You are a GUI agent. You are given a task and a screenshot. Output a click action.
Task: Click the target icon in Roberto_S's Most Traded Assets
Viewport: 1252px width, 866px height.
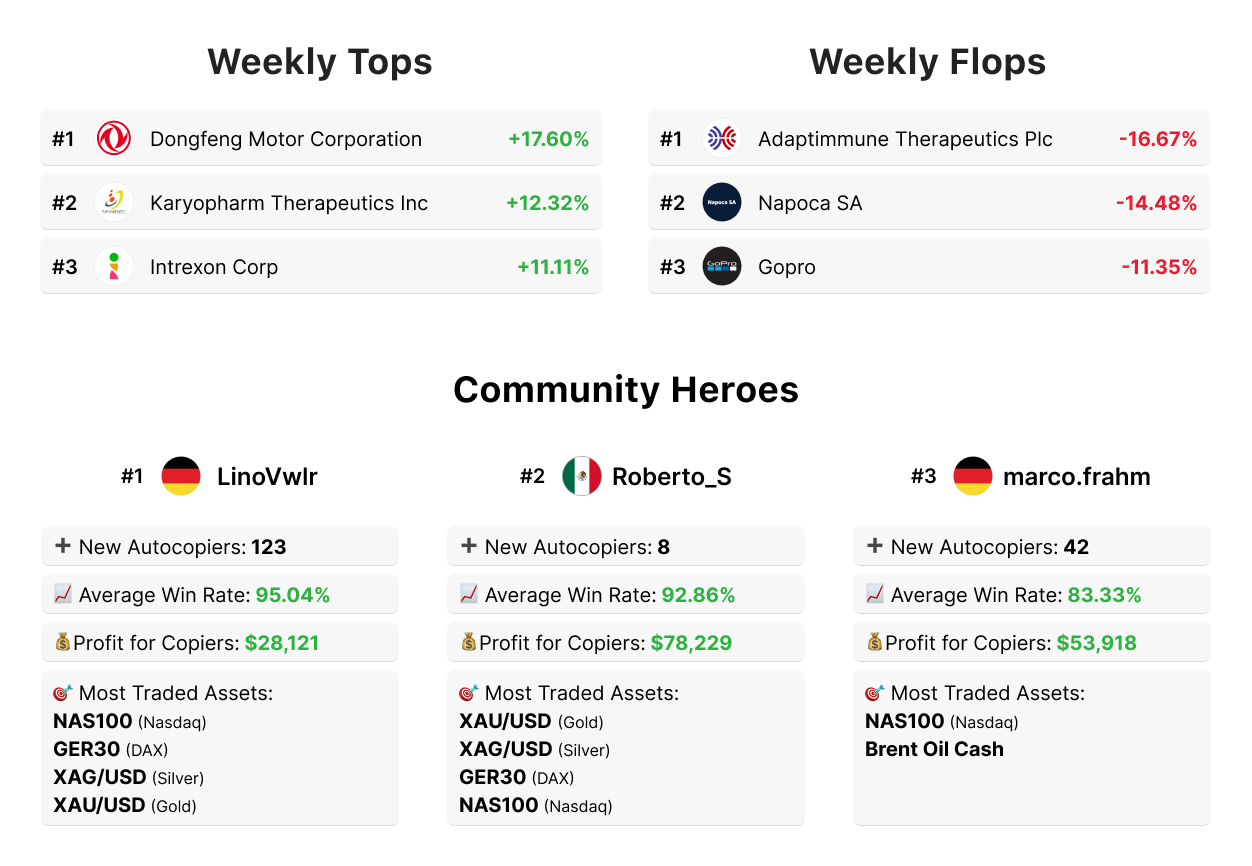click(x=469, y=692)
